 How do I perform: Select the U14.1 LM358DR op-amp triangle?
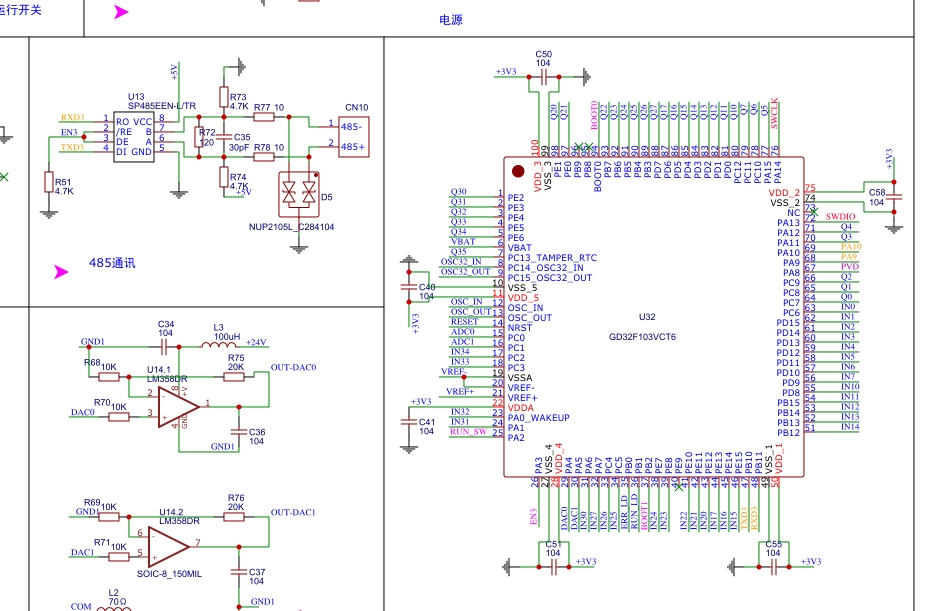click(179, 407)
